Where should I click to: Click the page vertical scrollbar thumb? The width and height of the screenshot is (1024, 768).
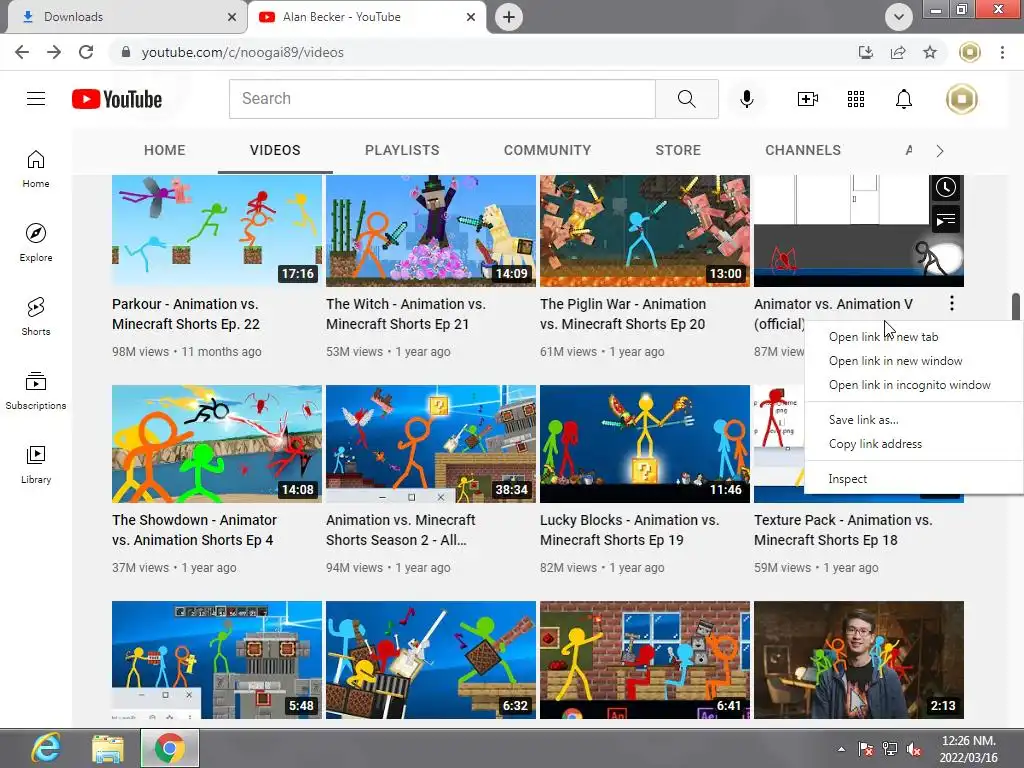[x=1016, y=306]
